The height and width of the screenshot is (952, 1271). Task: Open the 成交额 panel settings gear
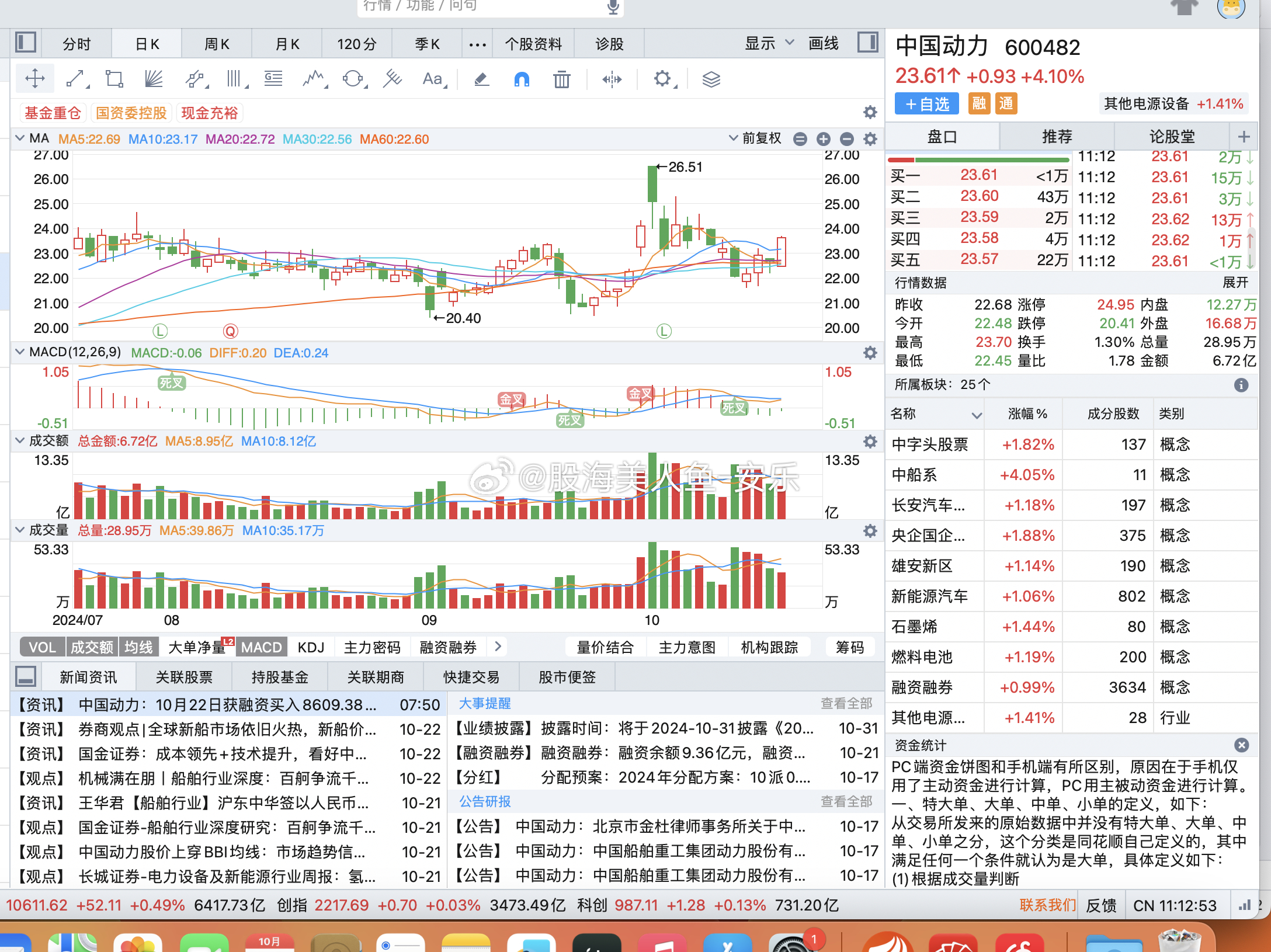tap(870, 442)
